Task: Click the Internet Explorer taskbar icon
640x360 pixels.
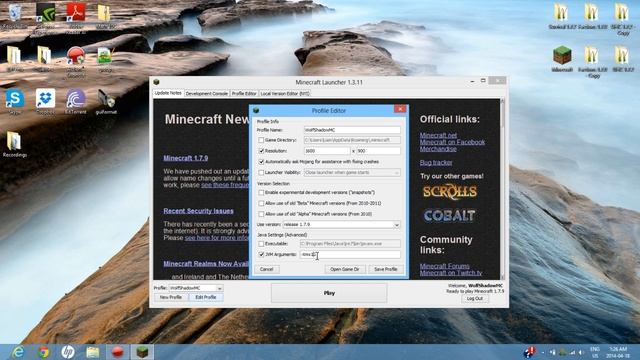Action: pyautogui.click(x=18, y=352)
